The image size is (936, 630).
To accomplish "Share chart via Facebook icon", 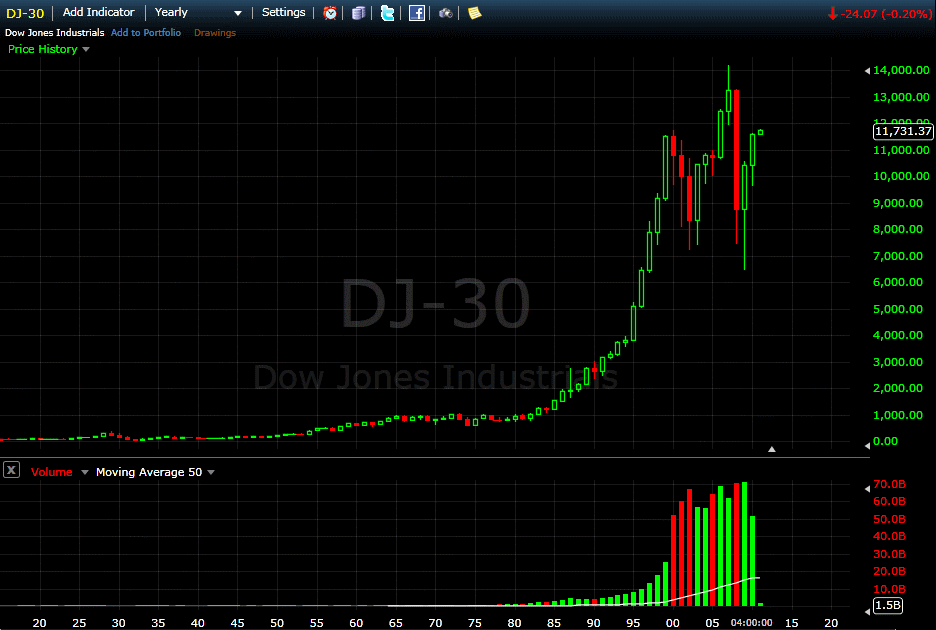I will pyautogui.click(x=417, y=13).
